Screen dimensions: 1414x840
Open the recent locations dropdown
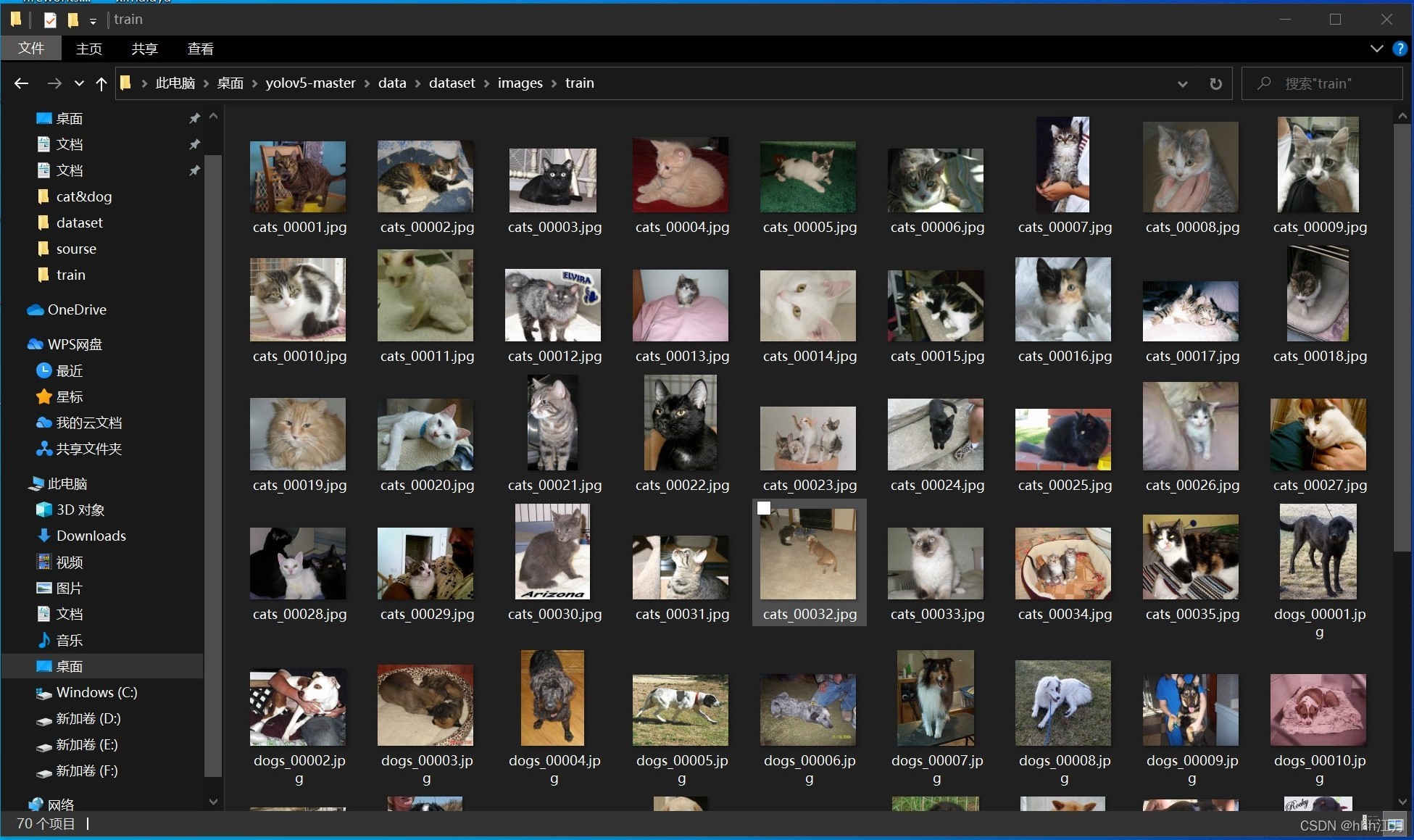click(x=79, y=83)
